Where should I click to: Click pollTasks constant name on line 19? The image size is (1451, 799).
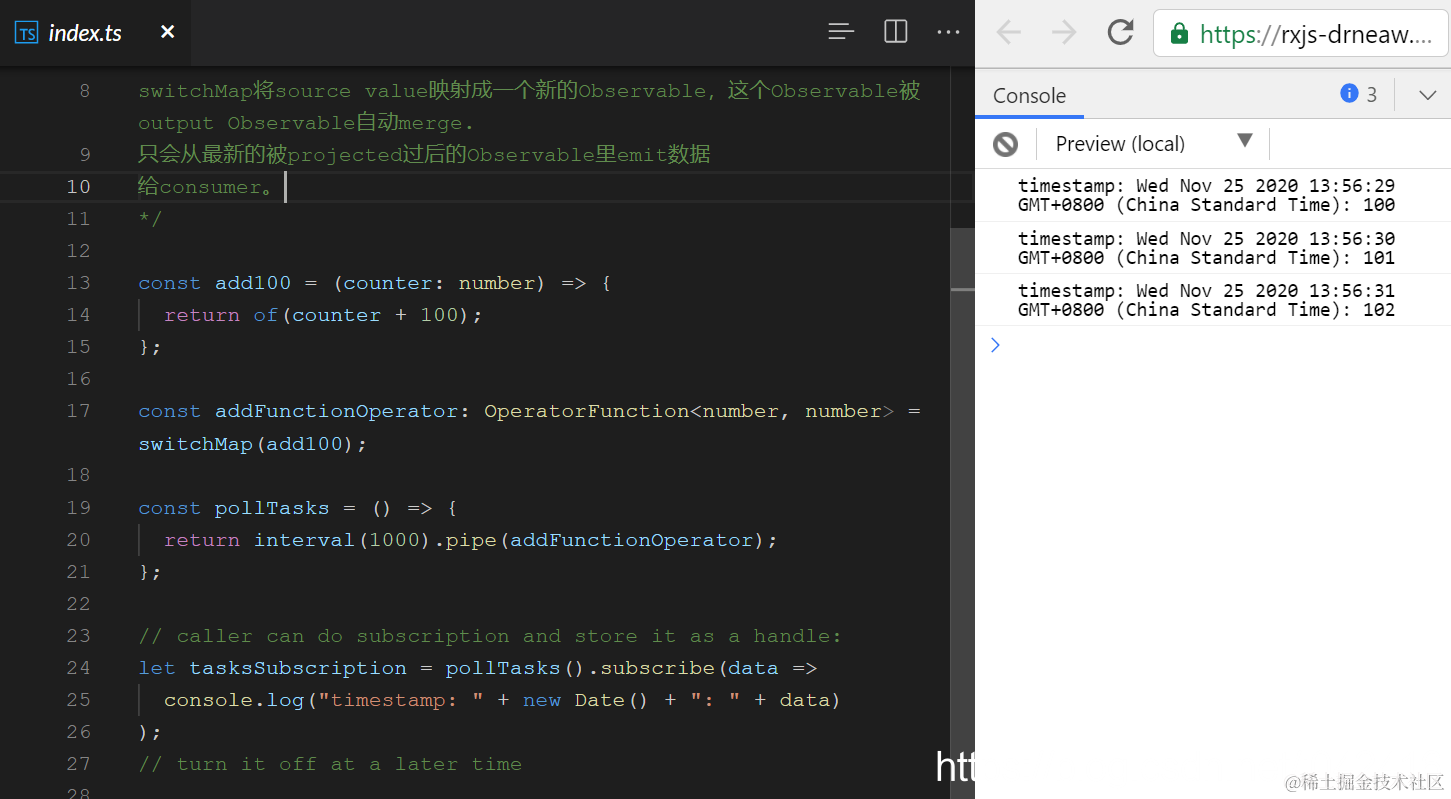[x=272, y=508]
